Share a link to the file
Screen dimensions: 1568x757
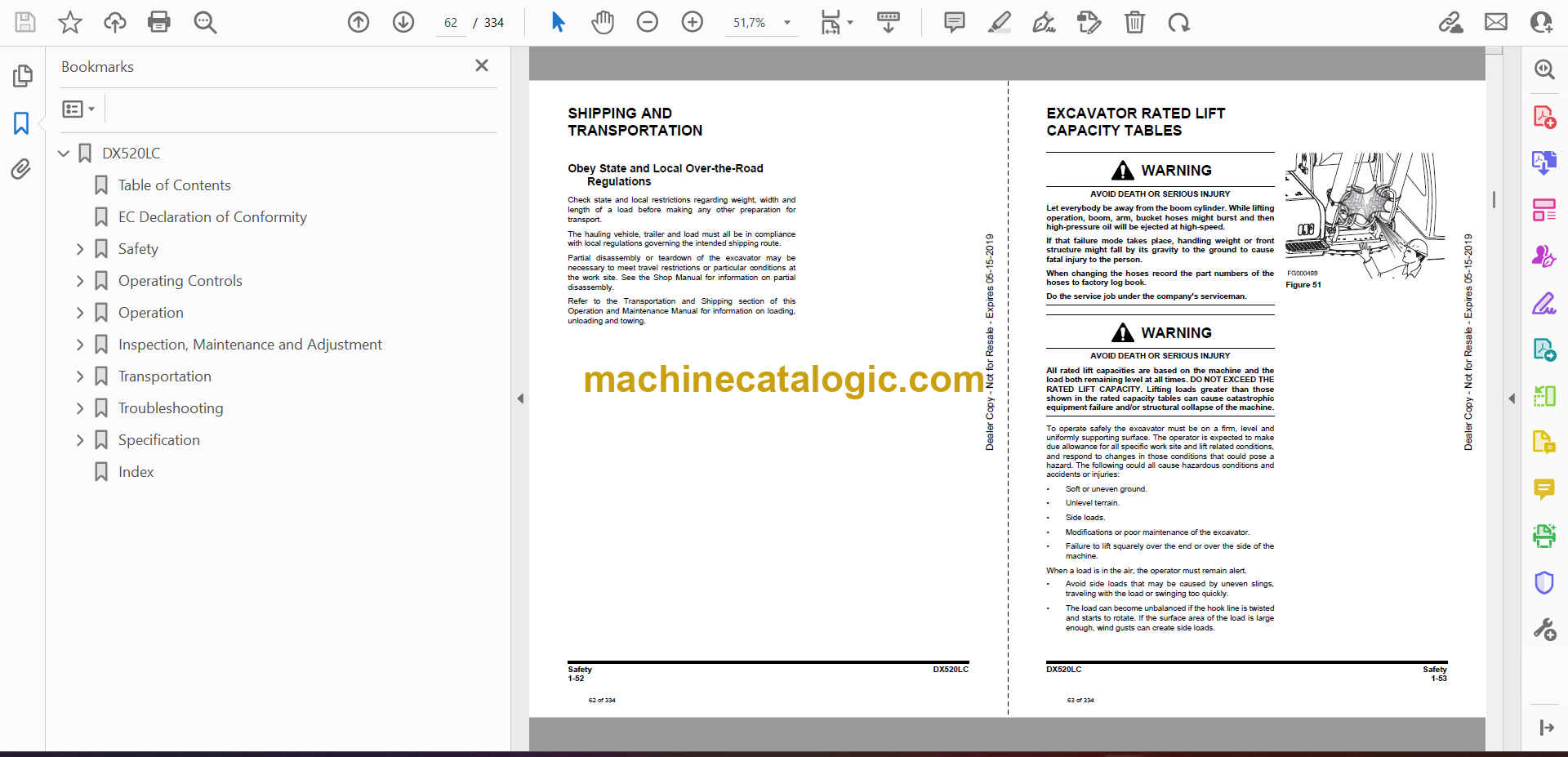[1451, 22]
